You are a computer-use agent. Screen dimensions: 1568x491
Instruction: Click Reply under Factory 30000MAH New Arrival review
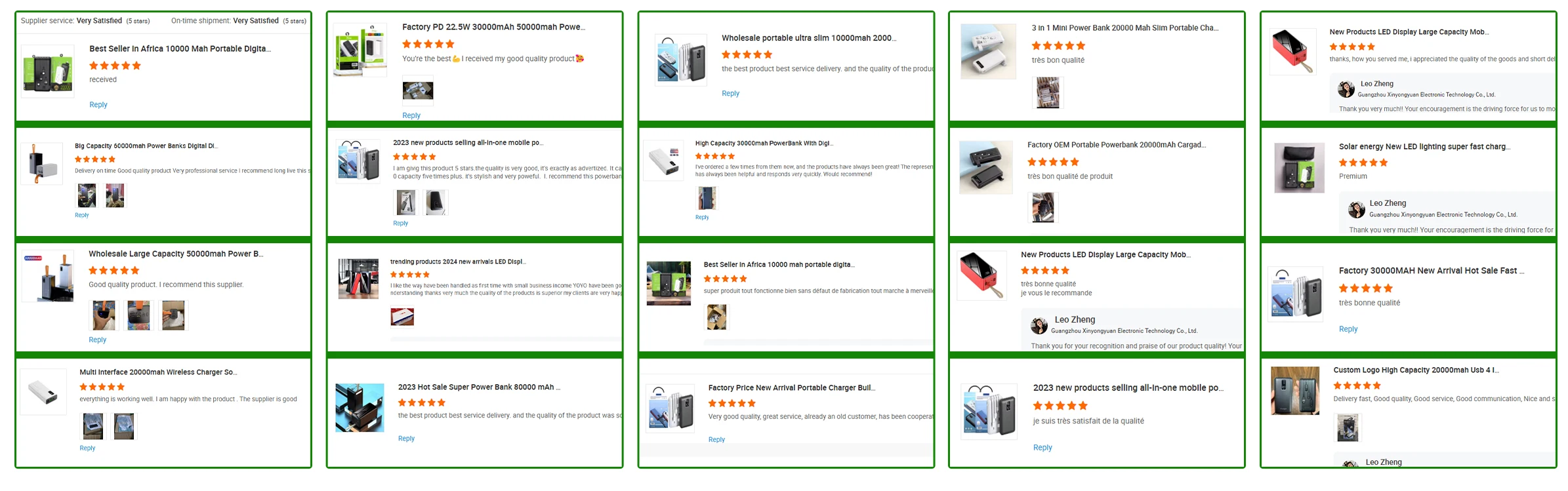1348,329
